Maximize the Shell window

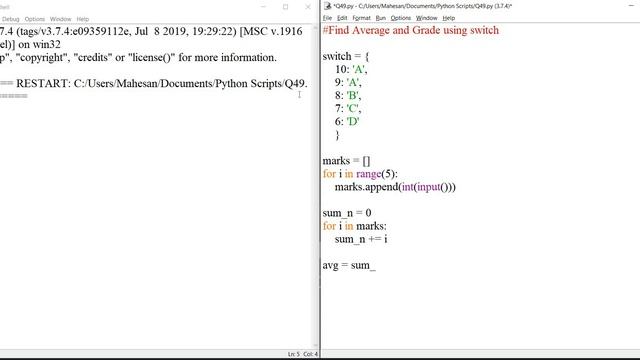tap(285, 7)
